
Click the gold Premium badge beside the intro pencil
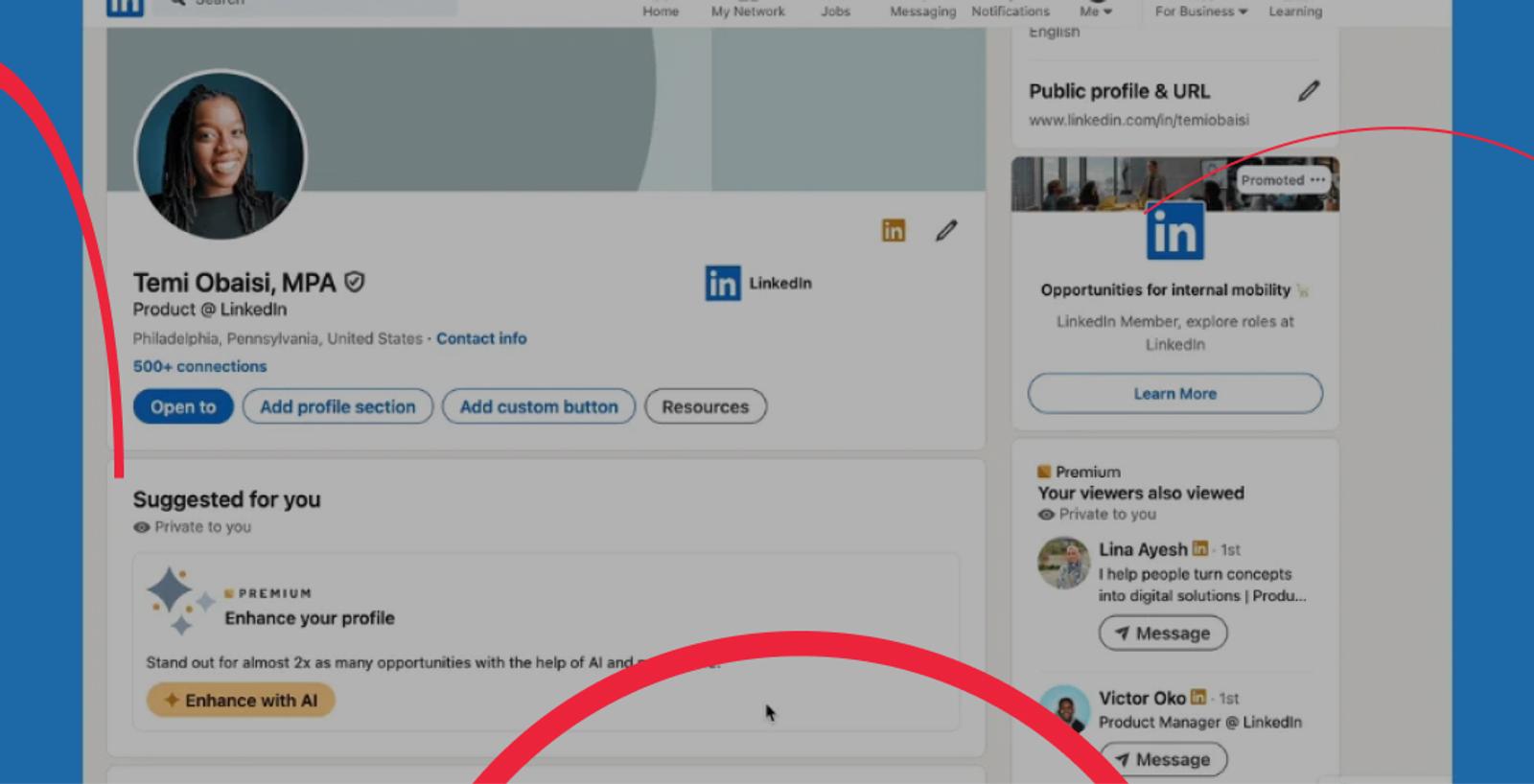coord(894,231)
